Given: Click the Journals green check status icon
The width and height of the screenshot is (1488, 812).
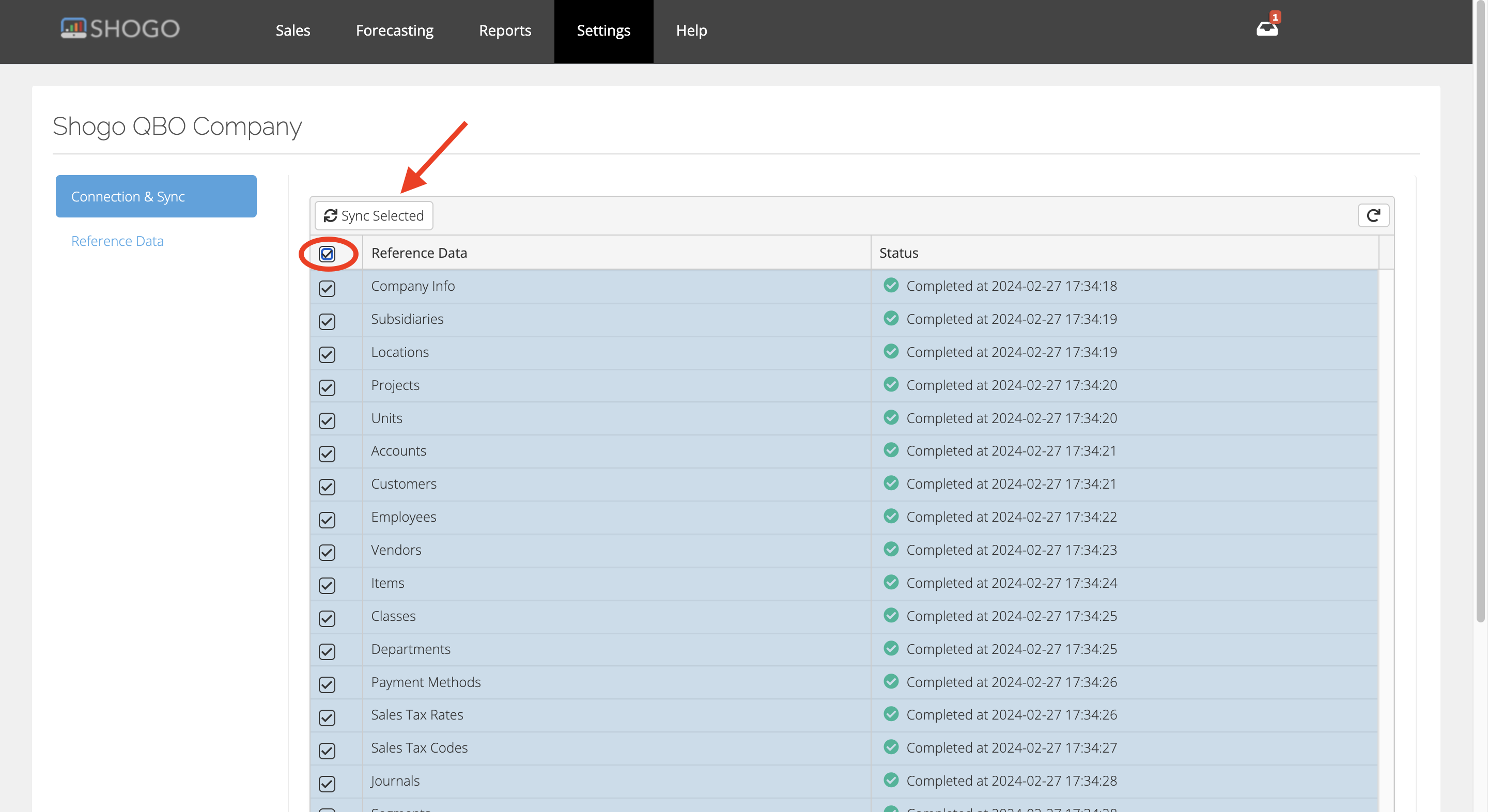Looking at the screenshot, I should [891, 779].
